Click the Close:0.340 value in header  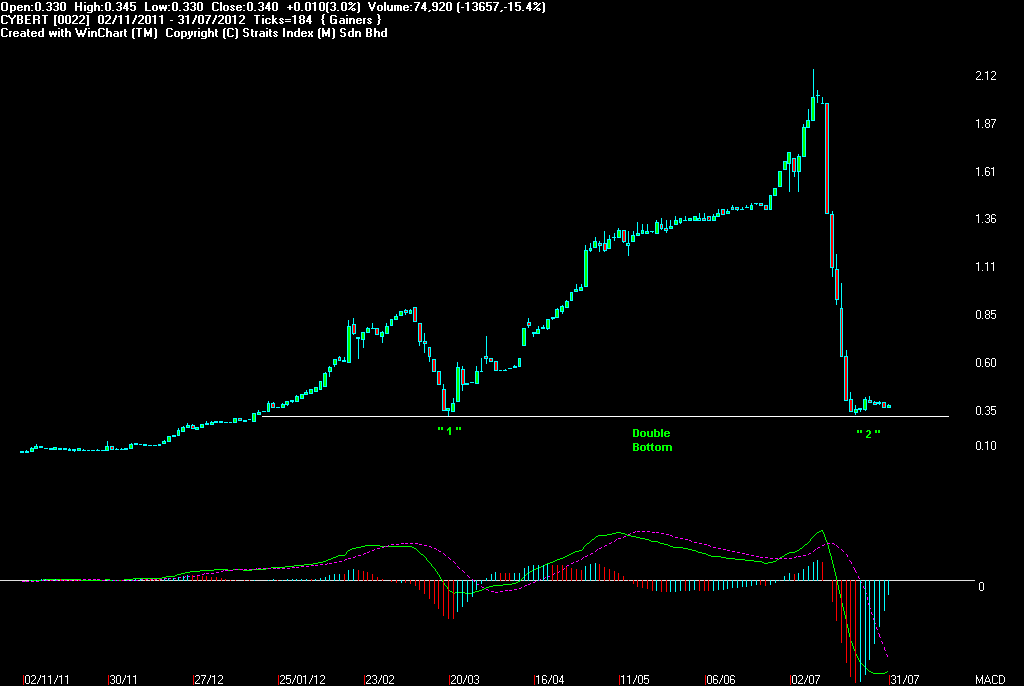244,7
